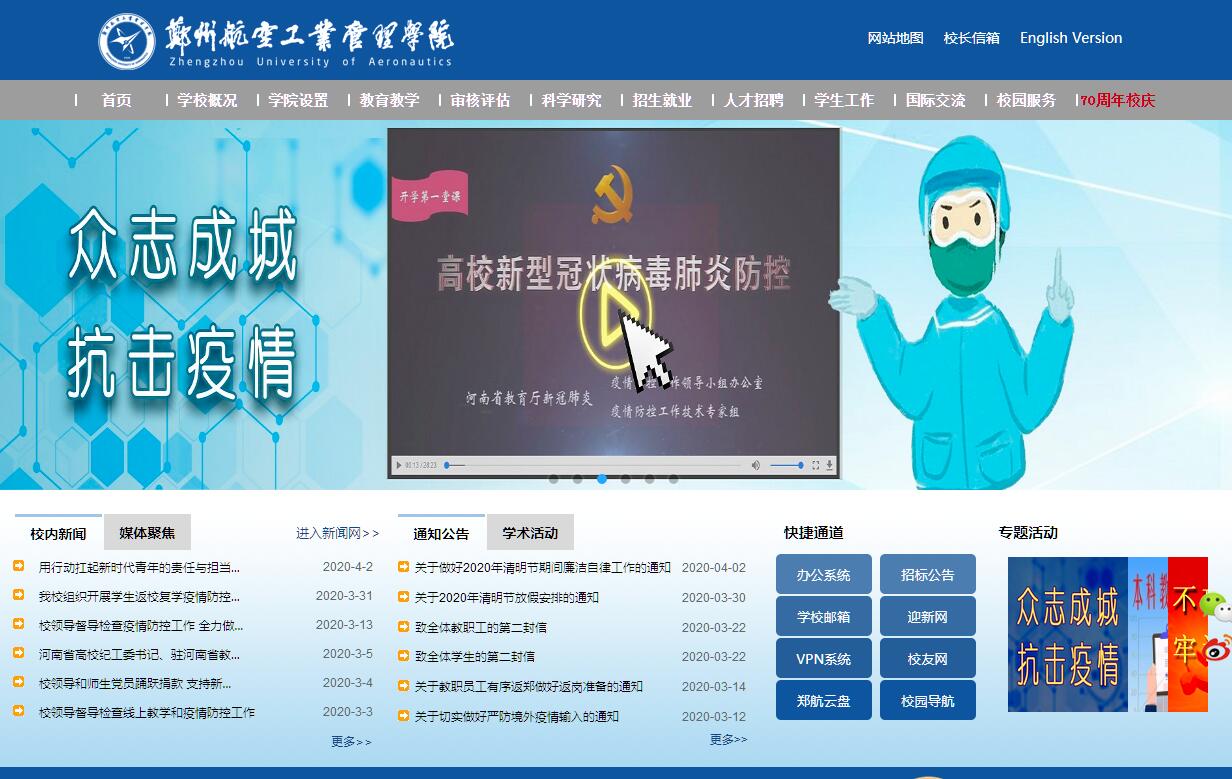
Task: Enter fullscreen using the video fullscreen icon
Action: pyautogui.click(x=815, y=465)
